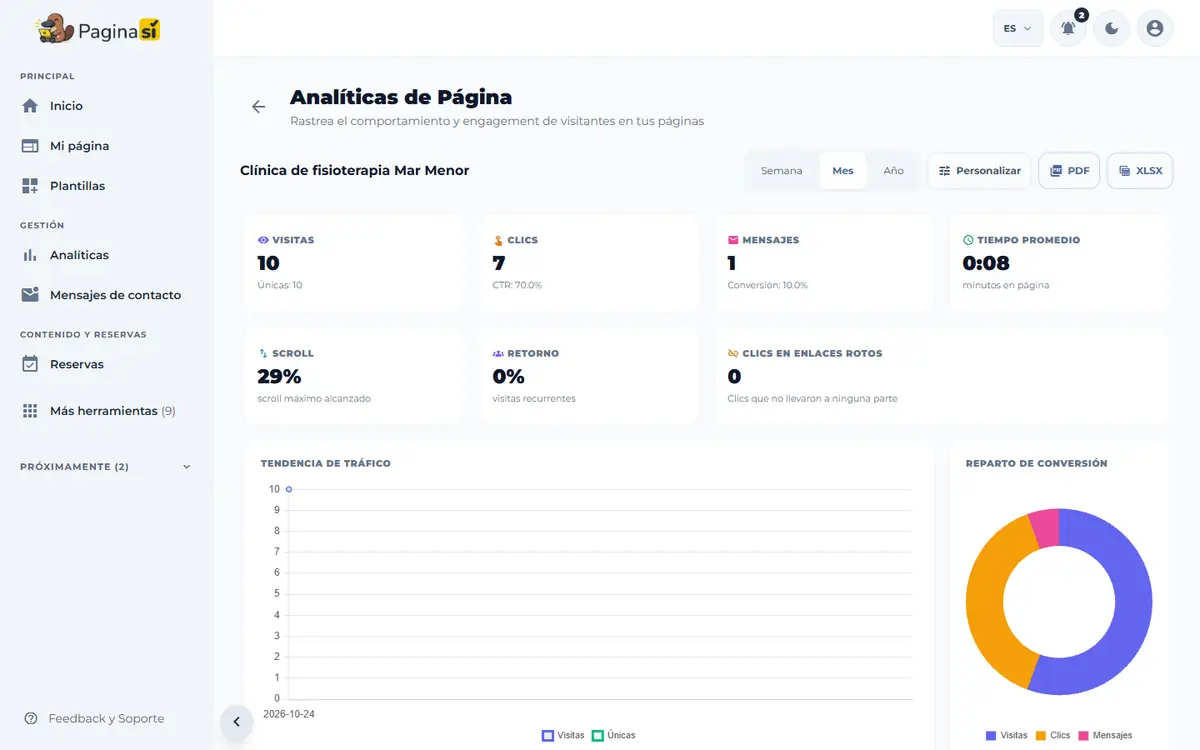Click the Analíticas de Página heading
The image size is (1200, 750).
pyautogui.click(x=401, y=97)
